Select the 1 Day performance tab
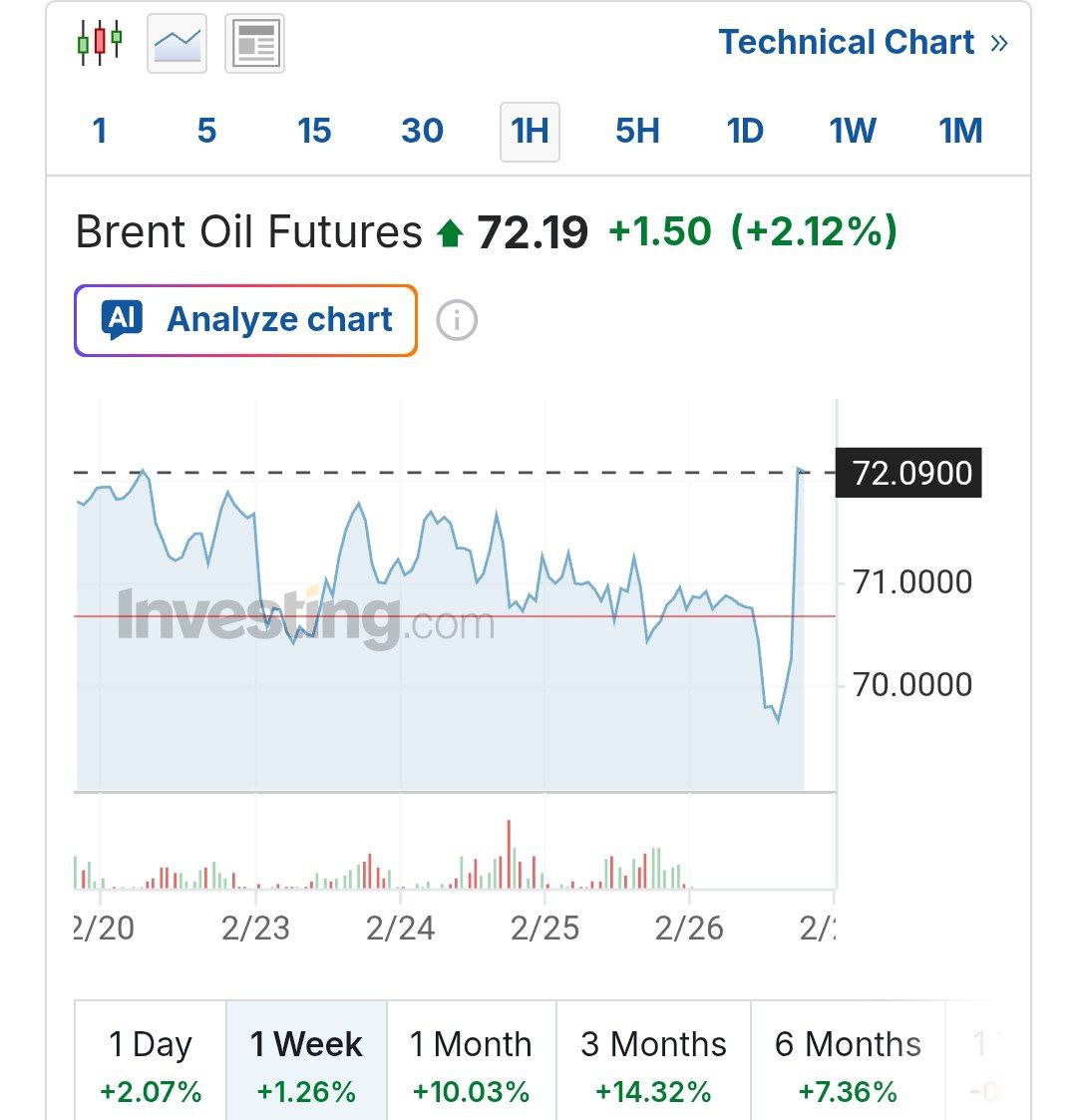Screen dimensions: 1077x1120 coord(151,1063)
